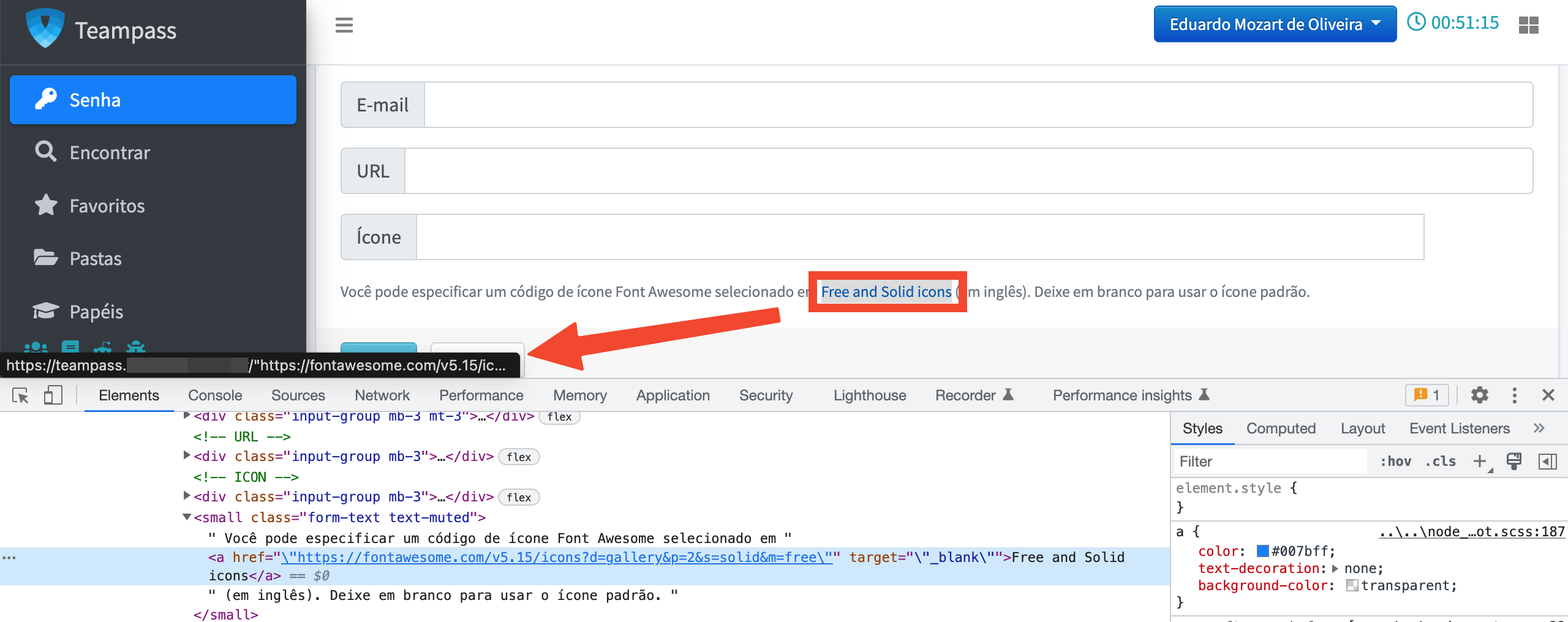Enable the :hov pseudo-class toggle

point(1396,461)
